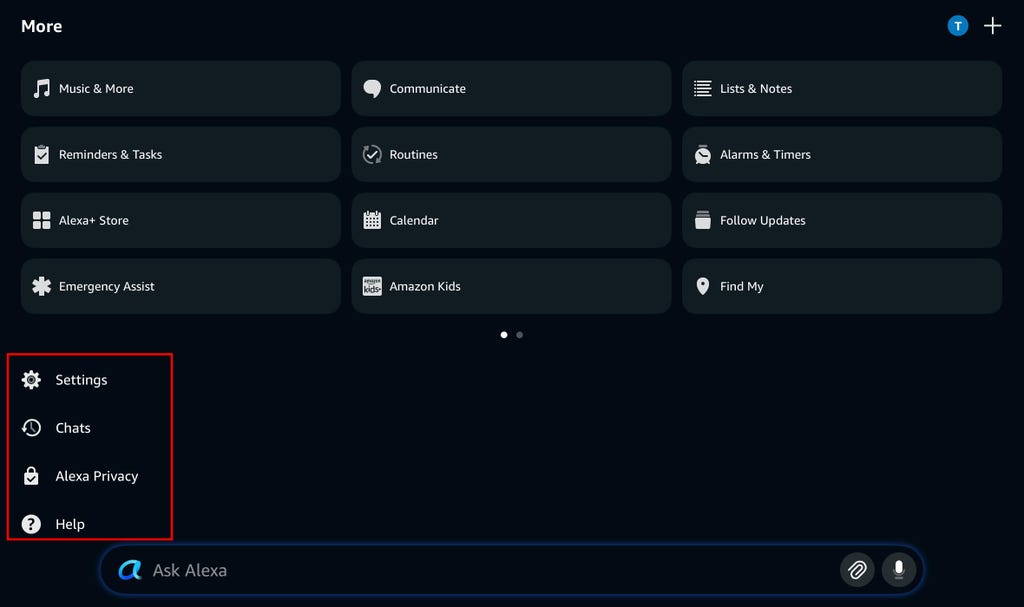This screenshot has width=1024, height=607.
Task: Open Alarms & Timers
Action: pyautogui.click(x=842, y=155)
